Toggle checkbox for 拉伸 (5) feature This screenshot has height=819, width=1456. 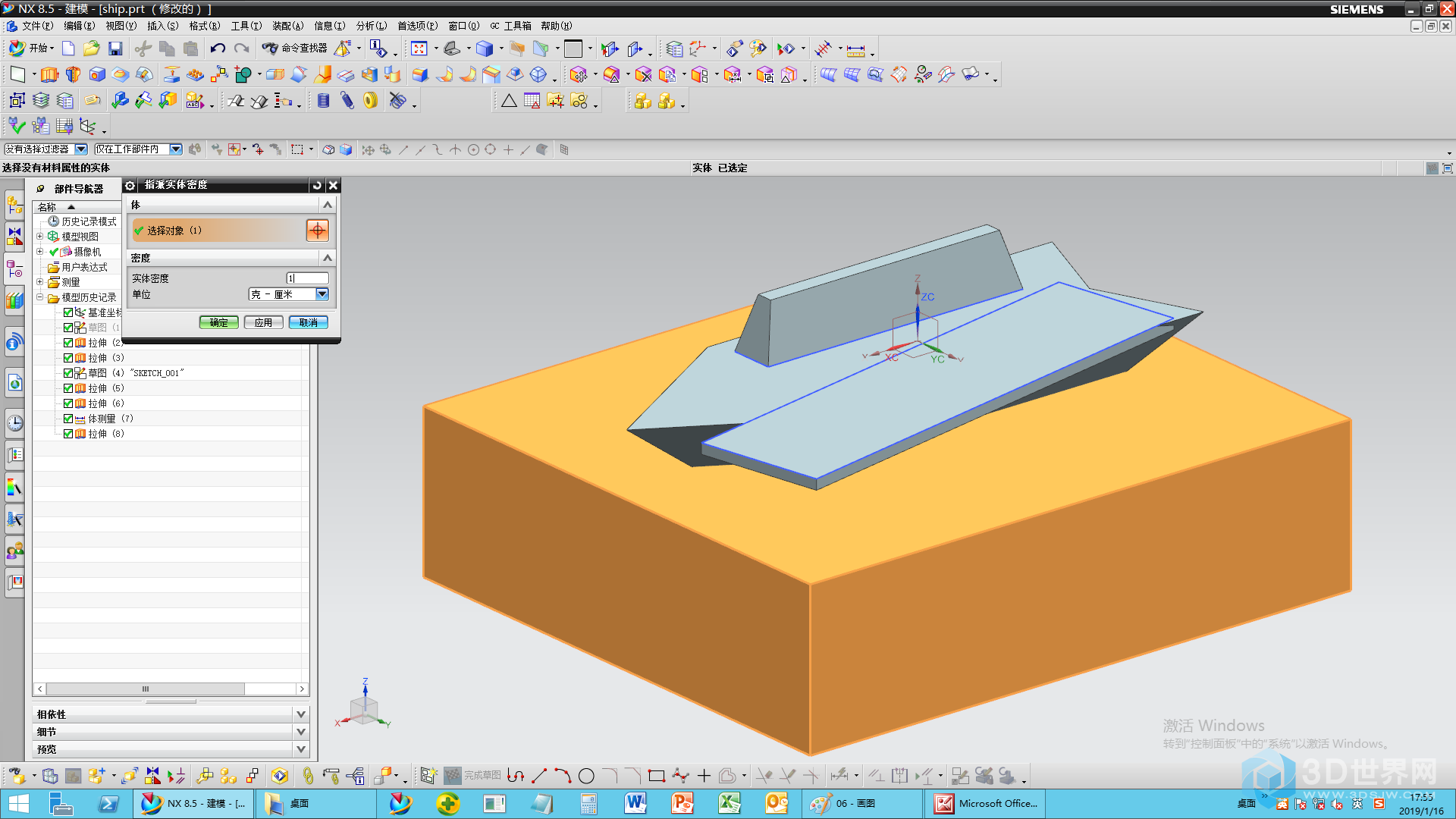click(x=68, y=388)
